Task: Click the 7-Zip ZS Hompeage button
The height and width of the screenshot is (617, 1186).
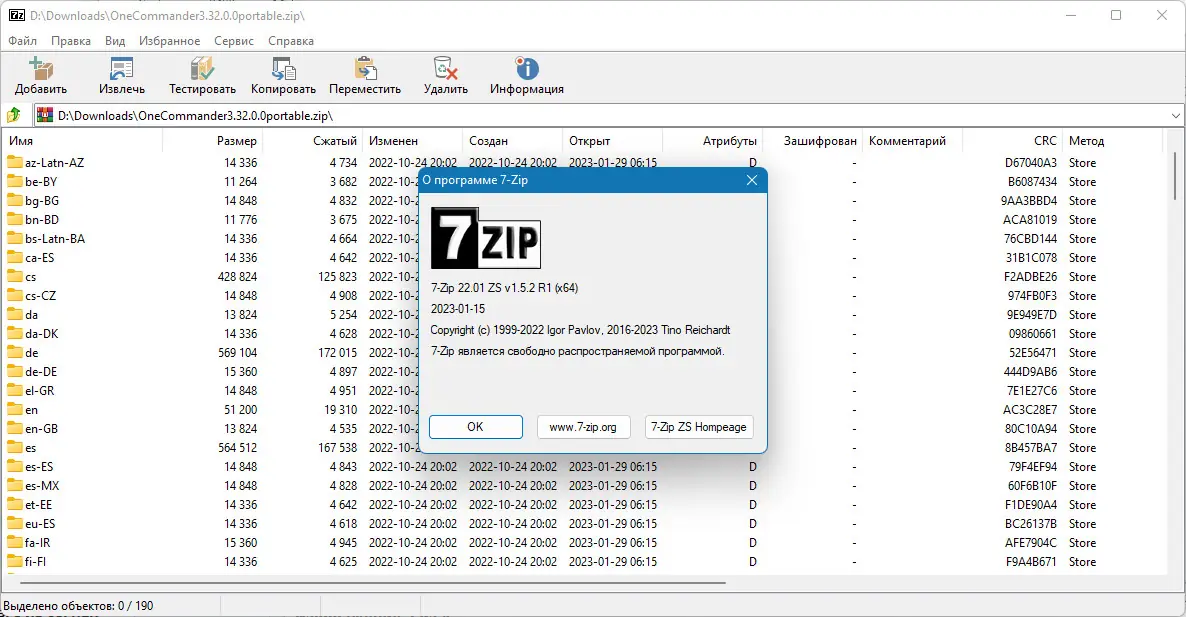Action: (x=699, y=426)
